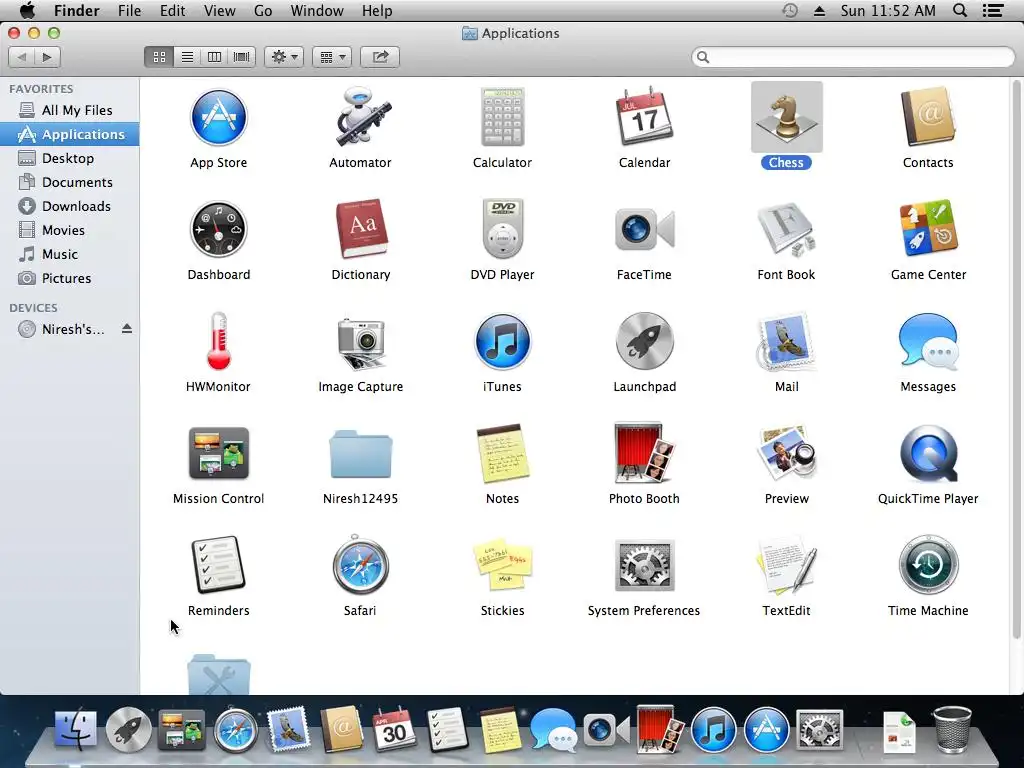Select the Contacts address book icon
The height and width of the screenshot is (768, 1024).
pos(928,118)
